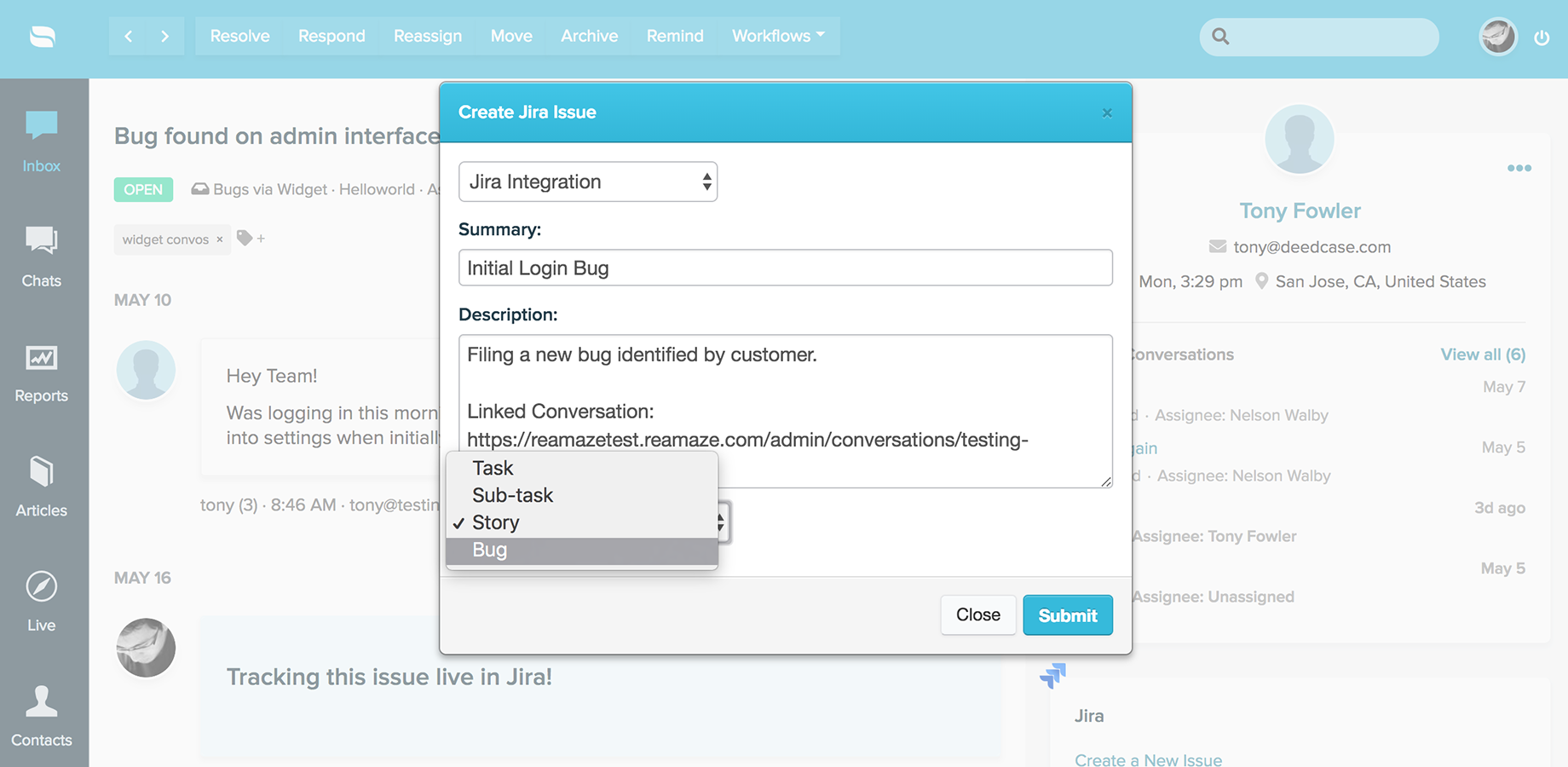Image resolution: width=1568 pixels, height=767 pixels.
Task: Click the 'San Jose, CA, United States' location
Action: click(x=1381, y=281)
